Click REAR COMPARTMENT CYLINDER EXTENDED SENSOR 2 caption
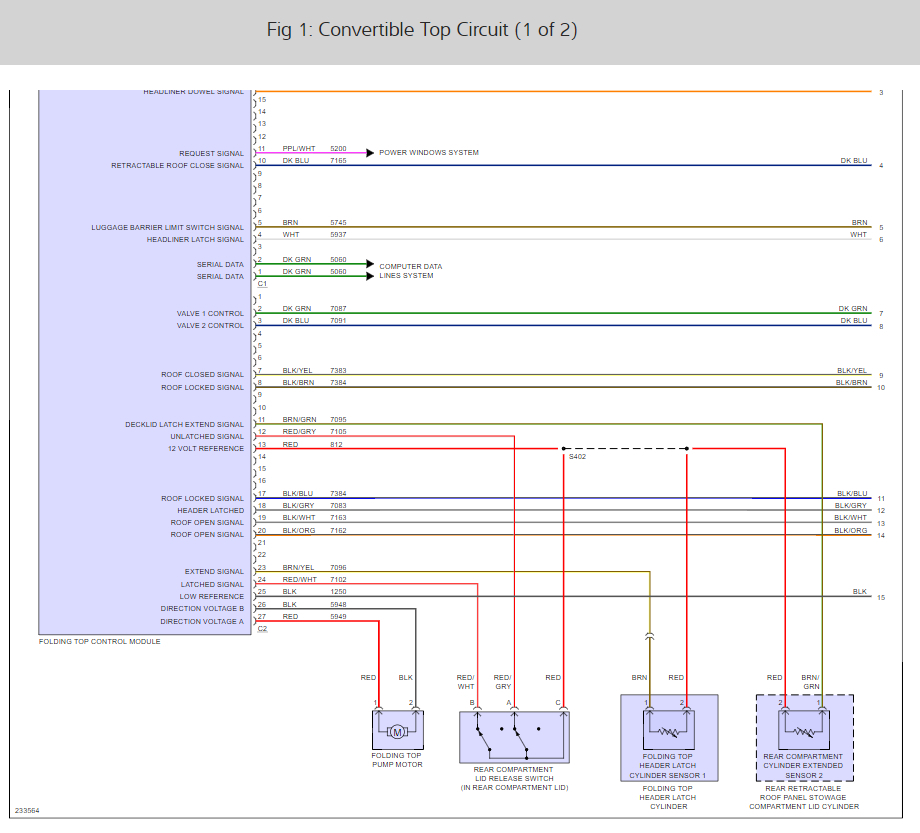This screenshot has height=833, width=920. (x=803, y=766)
